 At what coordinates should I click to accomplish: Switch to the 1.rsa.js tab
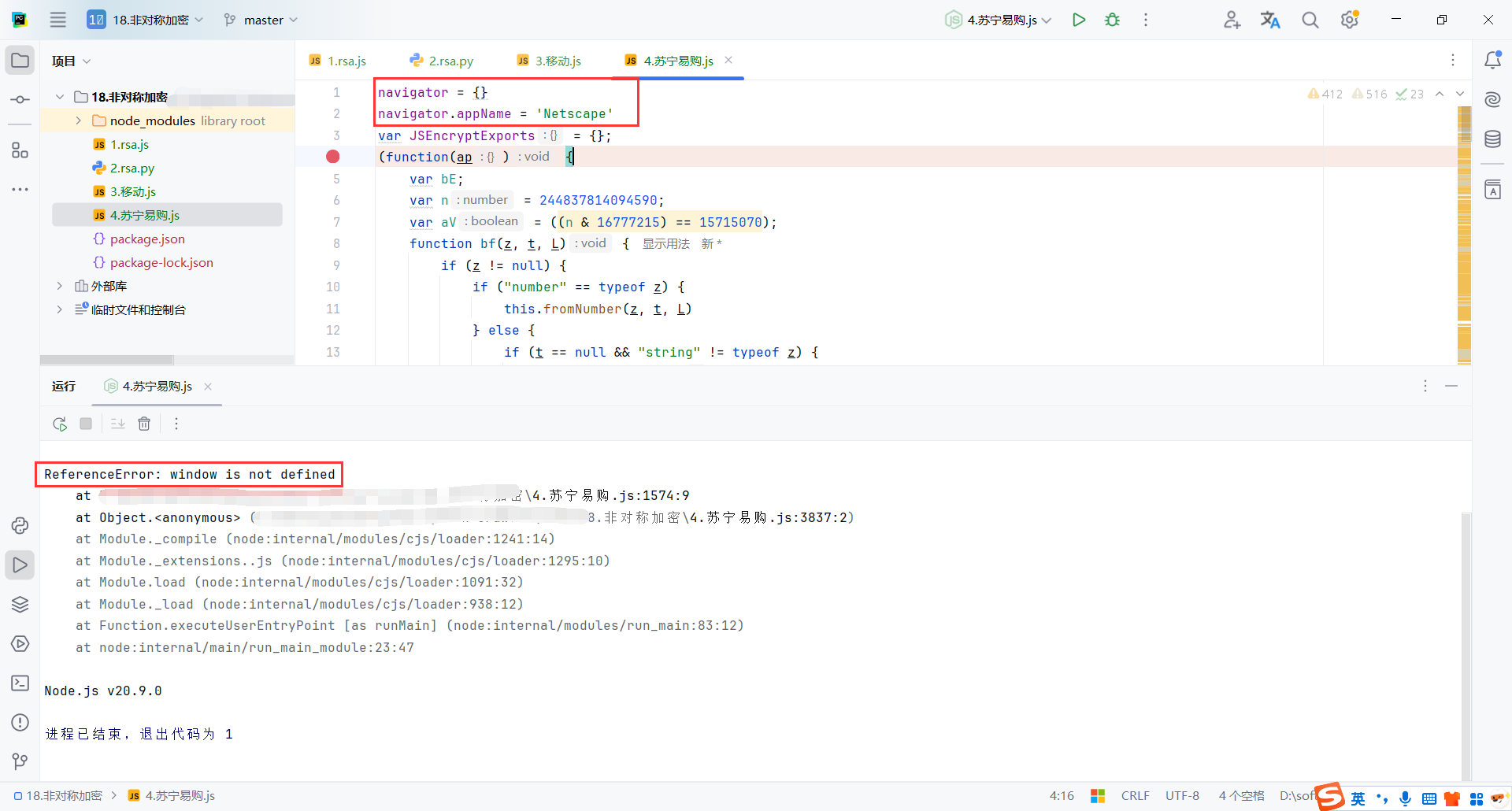pos(338,61)
